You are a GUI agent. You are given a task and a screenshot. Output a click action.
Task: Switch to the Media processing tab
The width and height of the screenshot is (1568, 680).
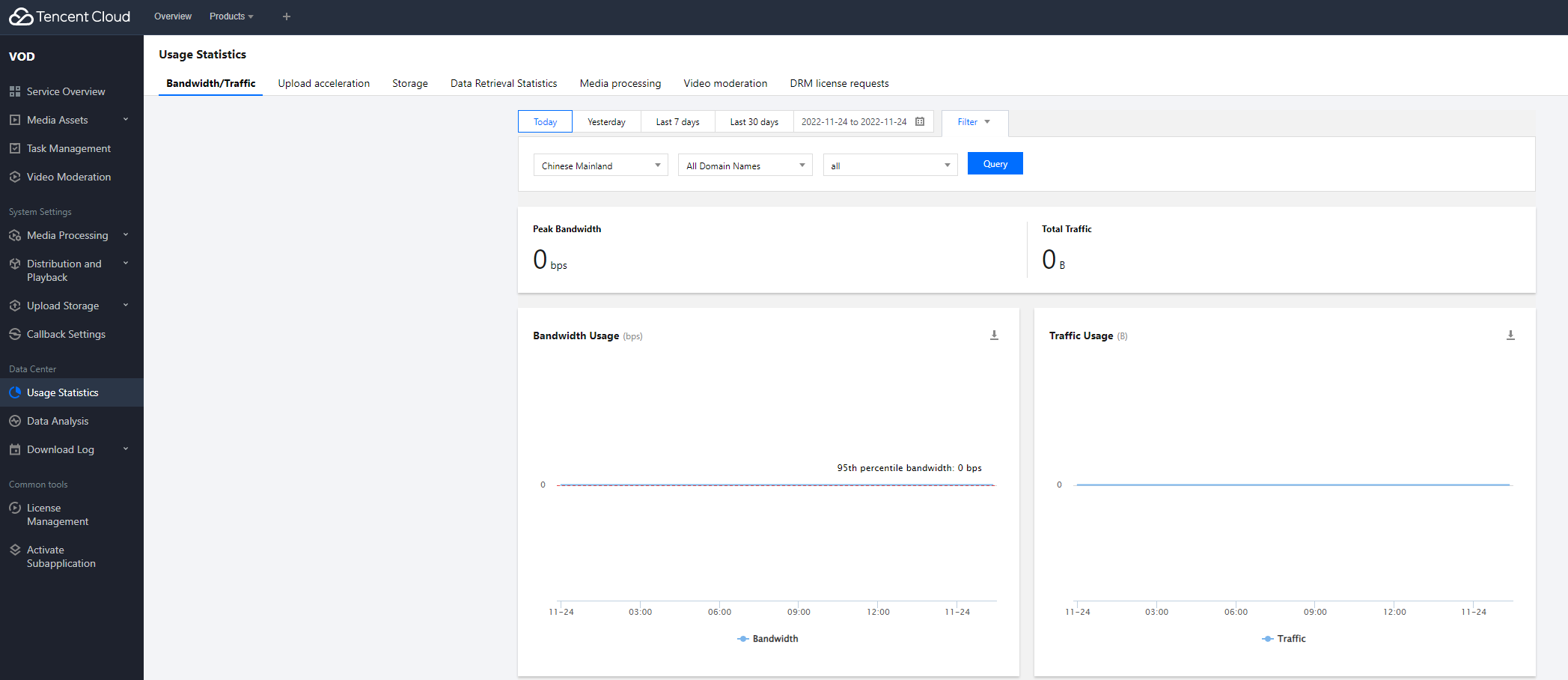coord(620,83)
